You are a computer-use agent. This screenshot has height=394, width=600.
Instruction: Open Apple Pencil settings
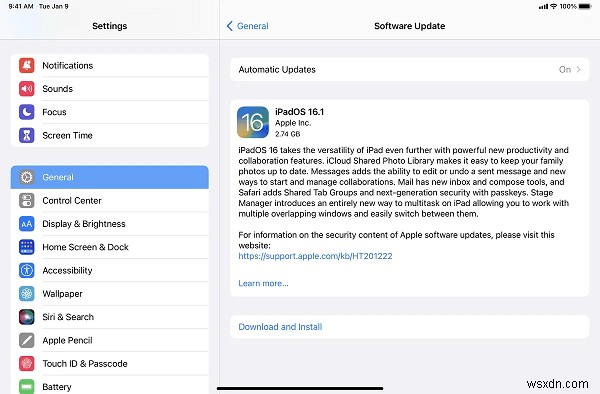(x=110, y=340)
